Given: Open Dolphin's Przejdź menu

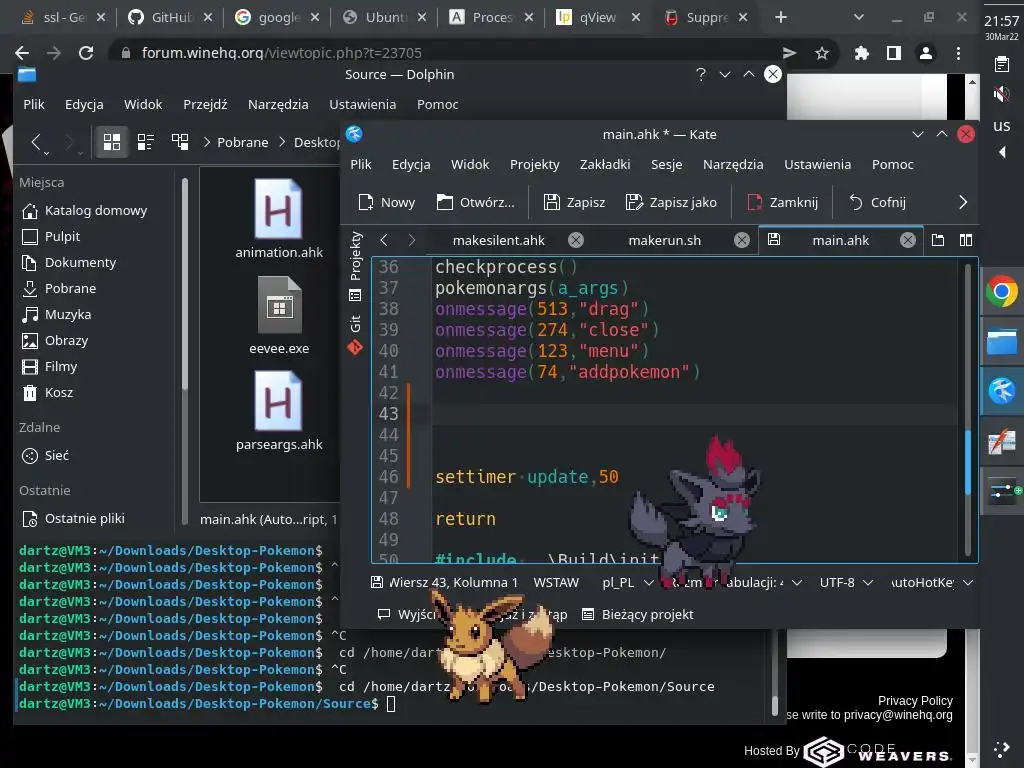Looking at the screenshot, I should click(x=205, y=104).
